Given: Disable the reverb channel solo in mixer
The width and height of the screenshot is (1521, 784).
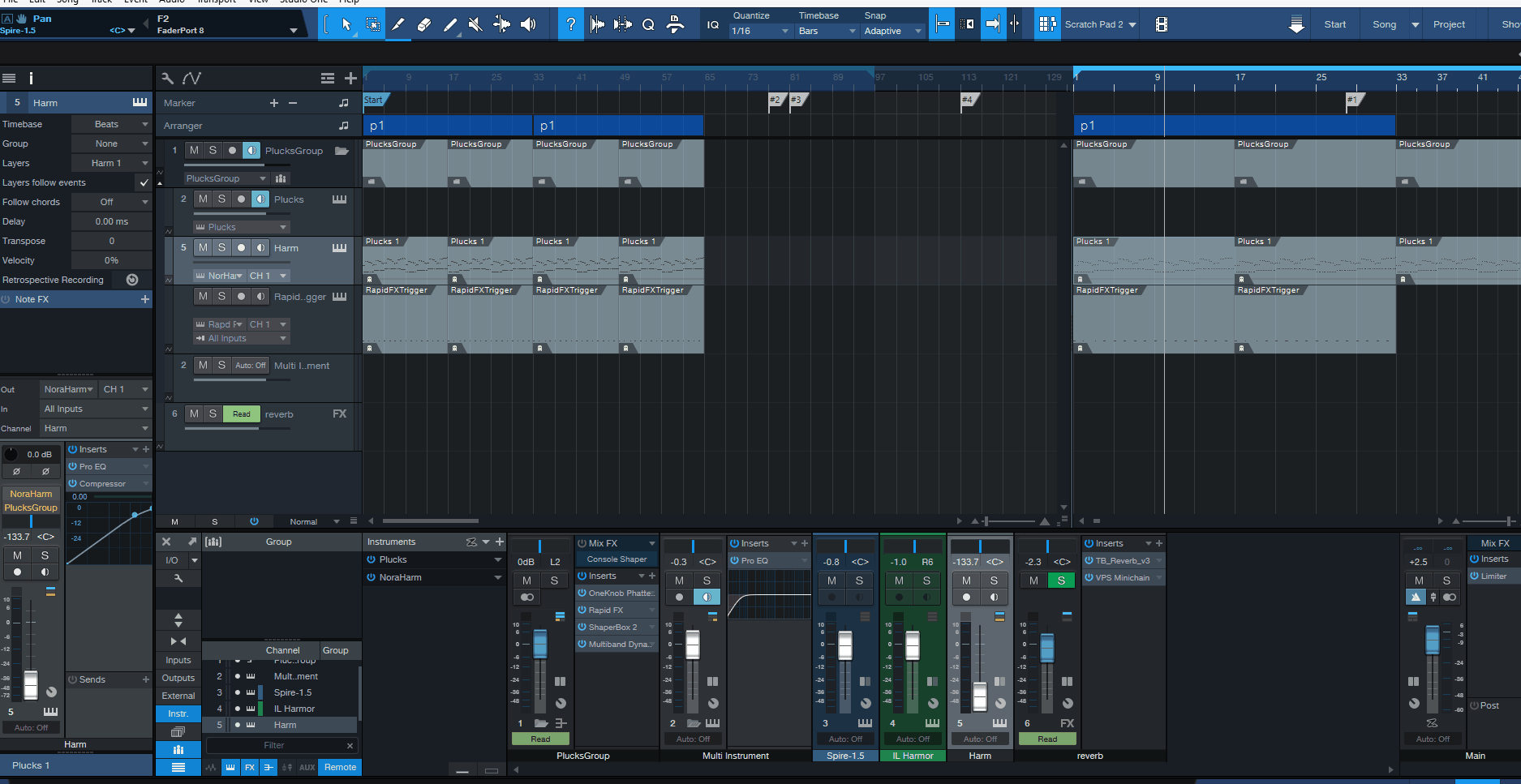Looking at the screenshot, I should tap(1061, 581).
